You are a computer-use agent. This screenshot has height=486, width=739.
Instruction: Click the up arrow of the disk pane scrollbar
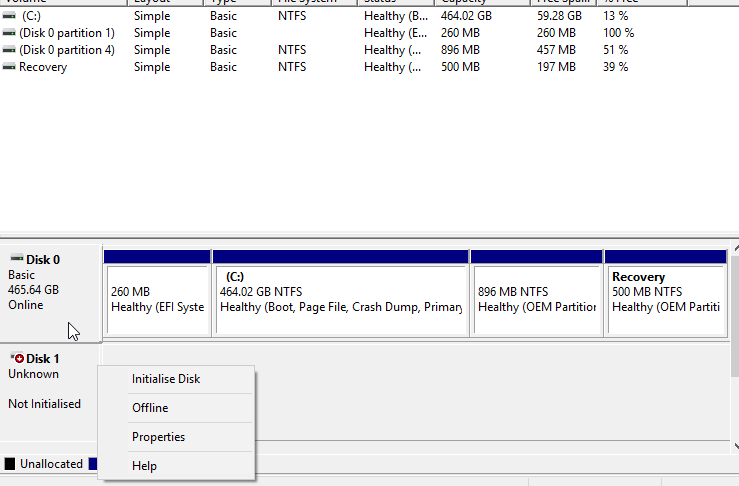coord(736,248)
